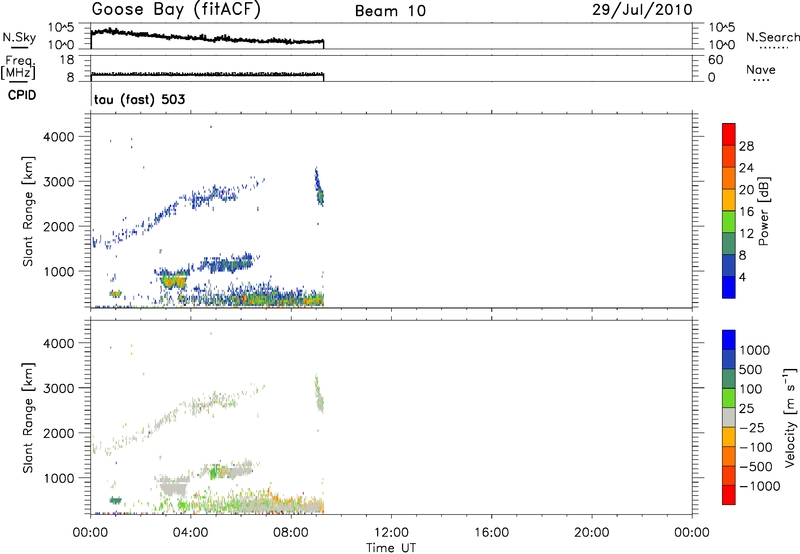Click the '04:00' time axis tick label
Image resolution: width=800 pixels, height=554 pixels.
click(191, 533)
